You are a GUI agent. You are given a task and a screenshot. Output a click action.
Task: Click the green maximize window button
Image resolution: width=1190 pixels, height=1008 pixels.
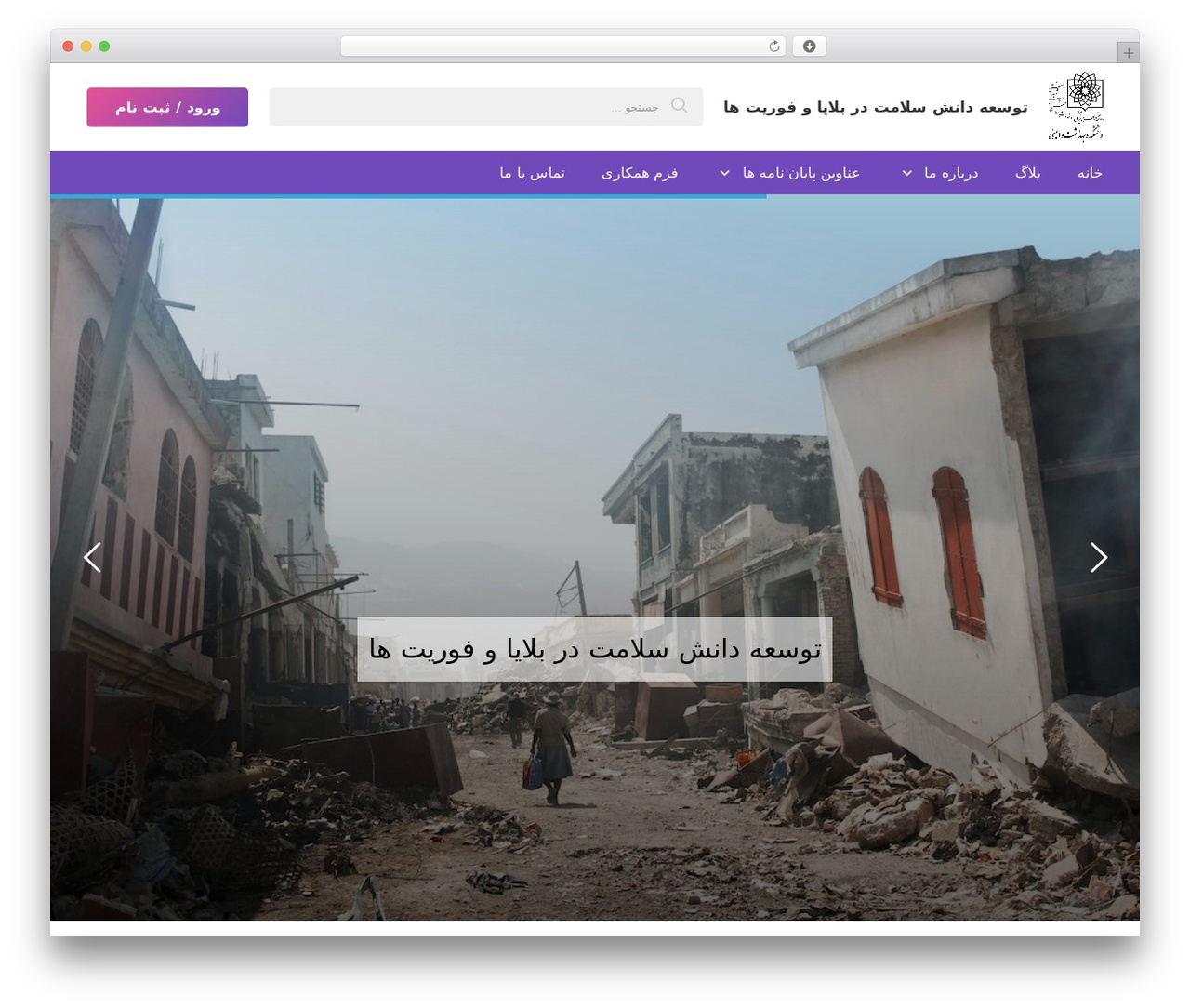[x=104, y=46]
